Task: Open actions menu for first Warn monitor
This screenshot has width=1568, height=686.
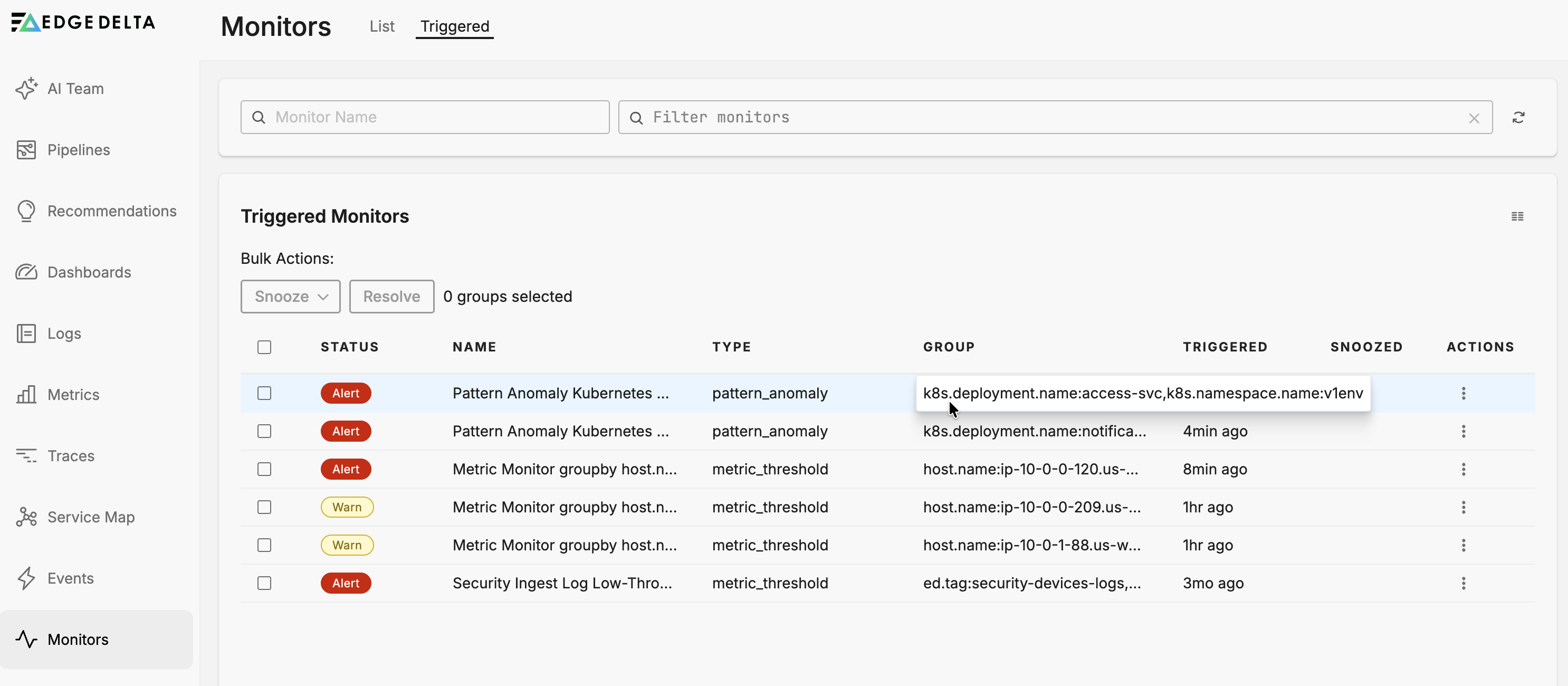Action: point(1464,507)
